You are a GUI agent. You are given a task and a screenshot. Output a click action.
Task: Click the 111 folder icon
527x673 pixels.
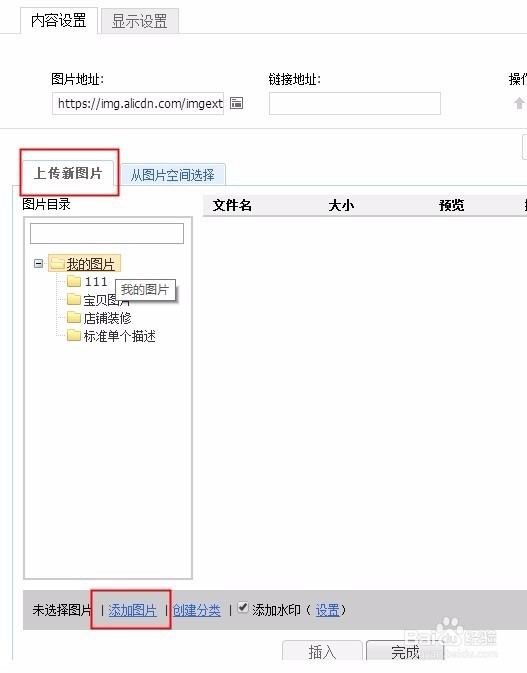pyautogui.click(x=74, y=282)
